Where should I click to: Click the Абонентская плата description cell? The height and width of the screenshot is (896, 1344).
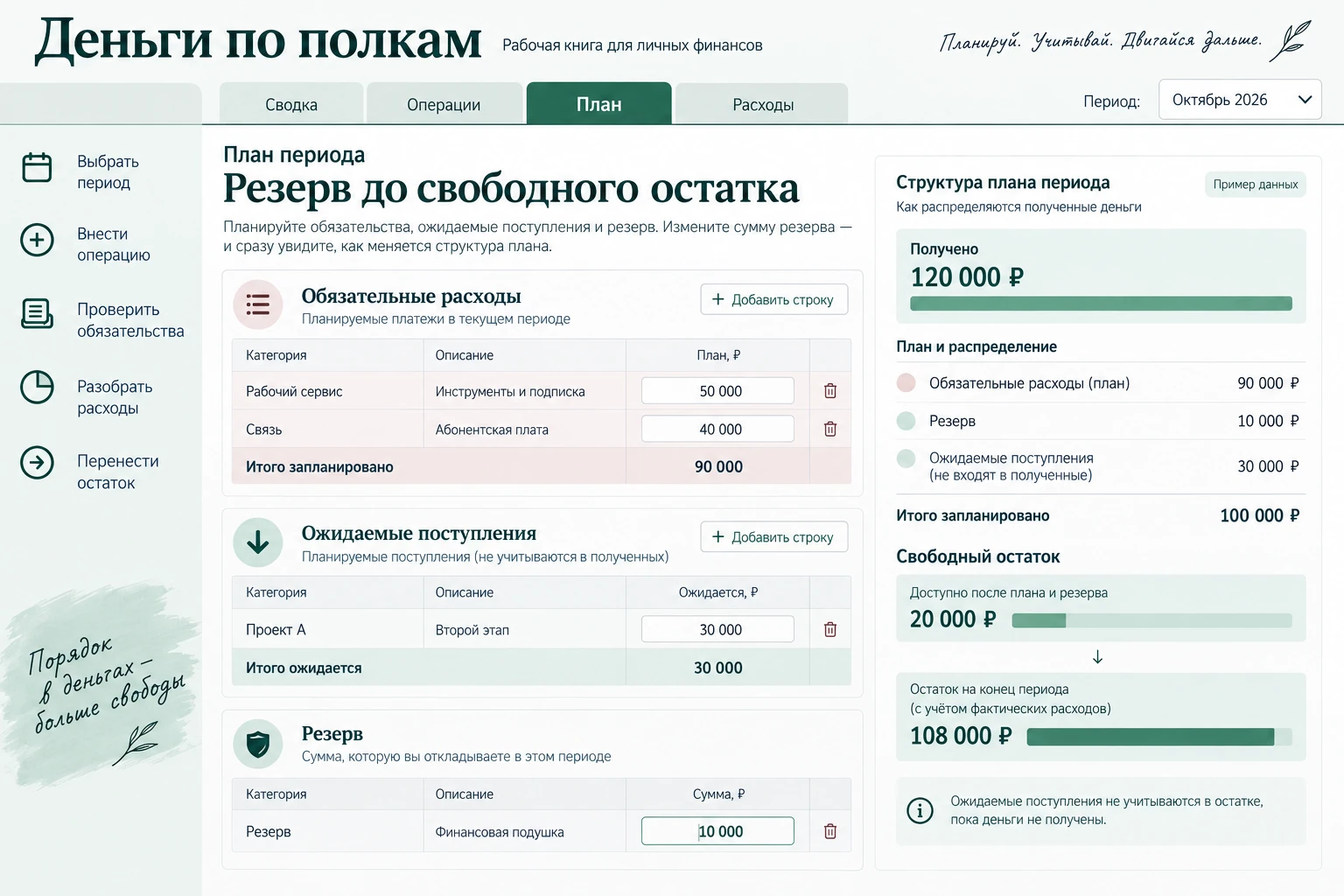tap(525, 429)
